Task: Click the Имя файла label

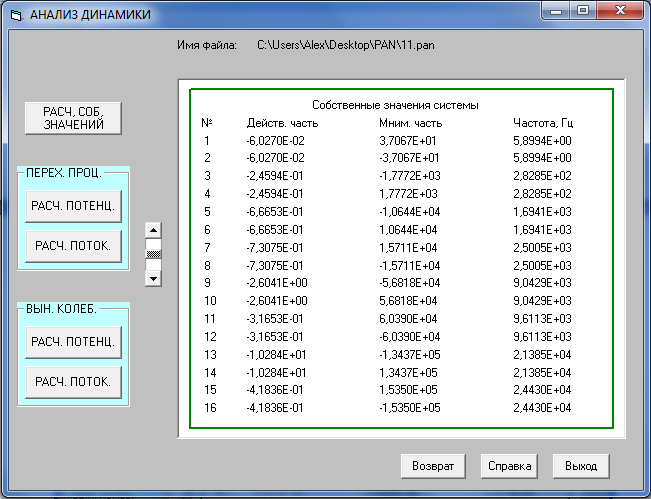Action: (207, 45)
